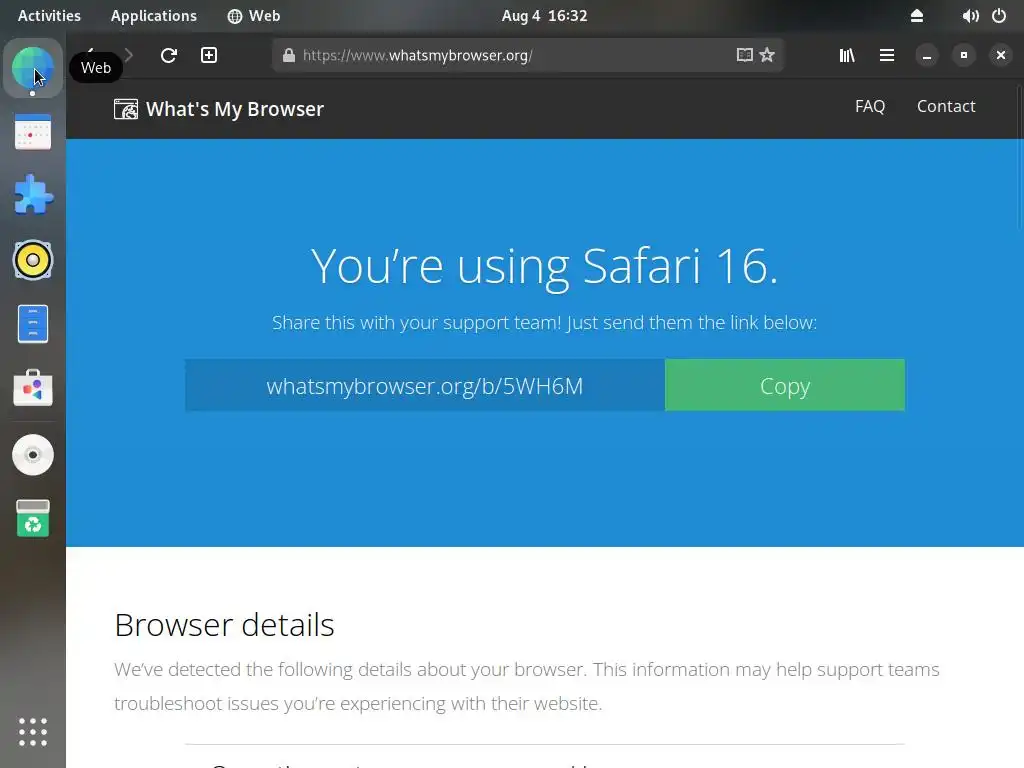Maximize the browser window
Viewport: 1024px width, 768px height.
[964, 56]
